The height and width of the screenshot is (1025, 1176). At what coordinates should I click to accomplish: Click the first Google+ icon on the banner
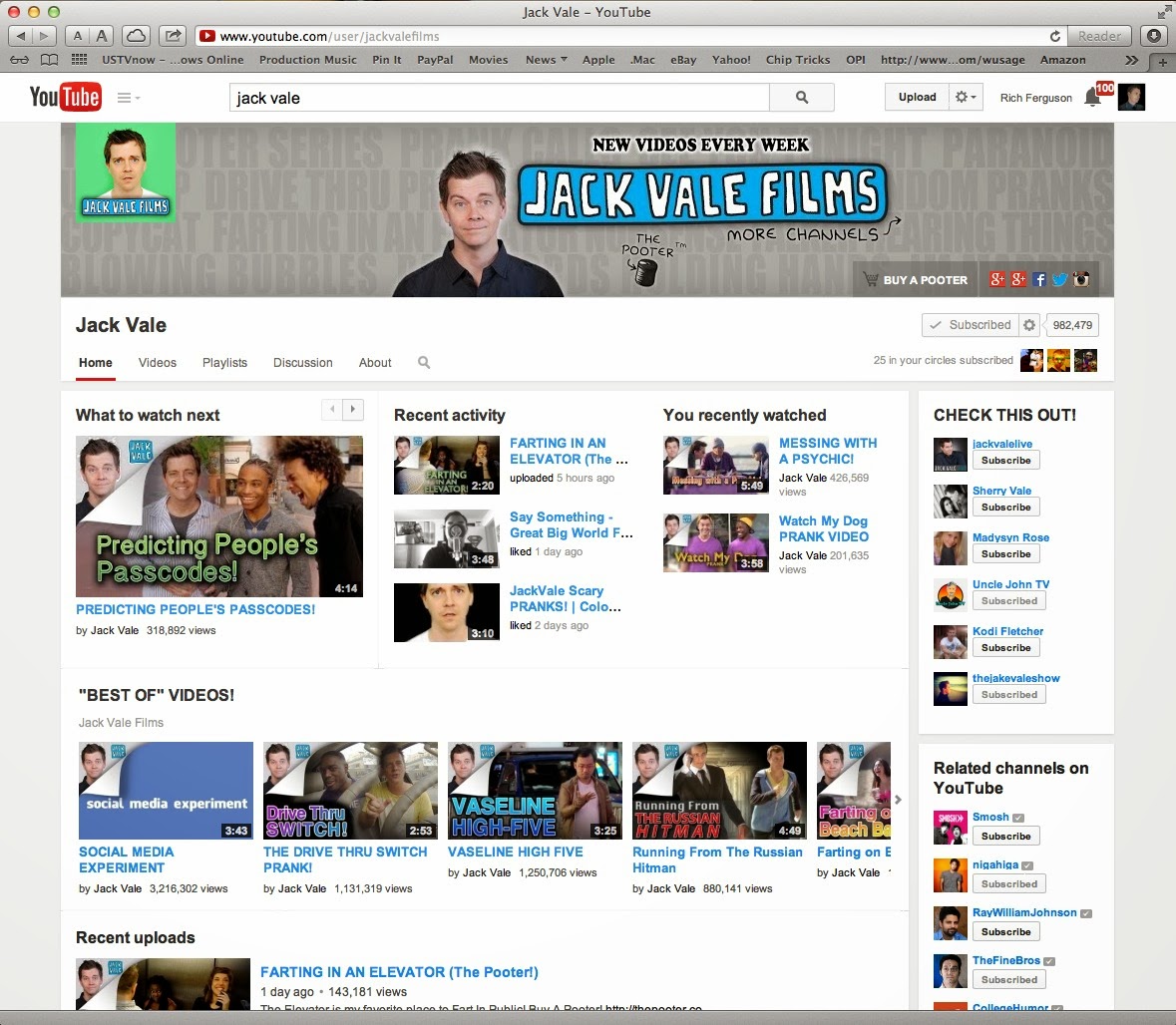996,280
